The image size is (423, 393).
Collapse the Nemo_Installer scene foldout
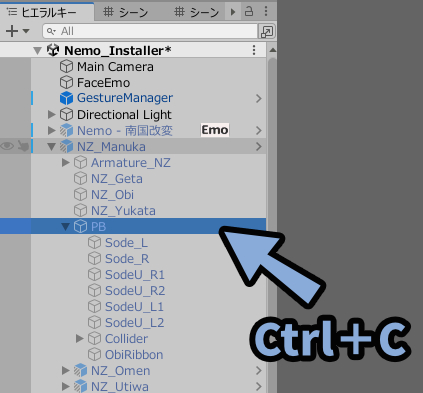[38, 51]
